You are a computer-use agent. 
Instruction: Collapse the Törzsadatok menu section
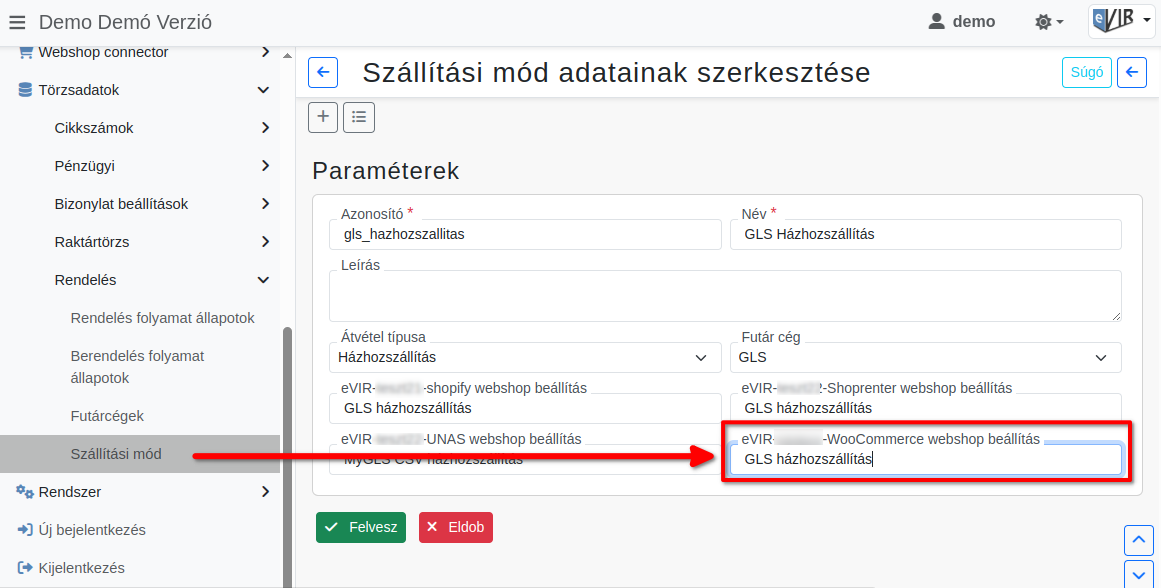[x=263, y=90]
